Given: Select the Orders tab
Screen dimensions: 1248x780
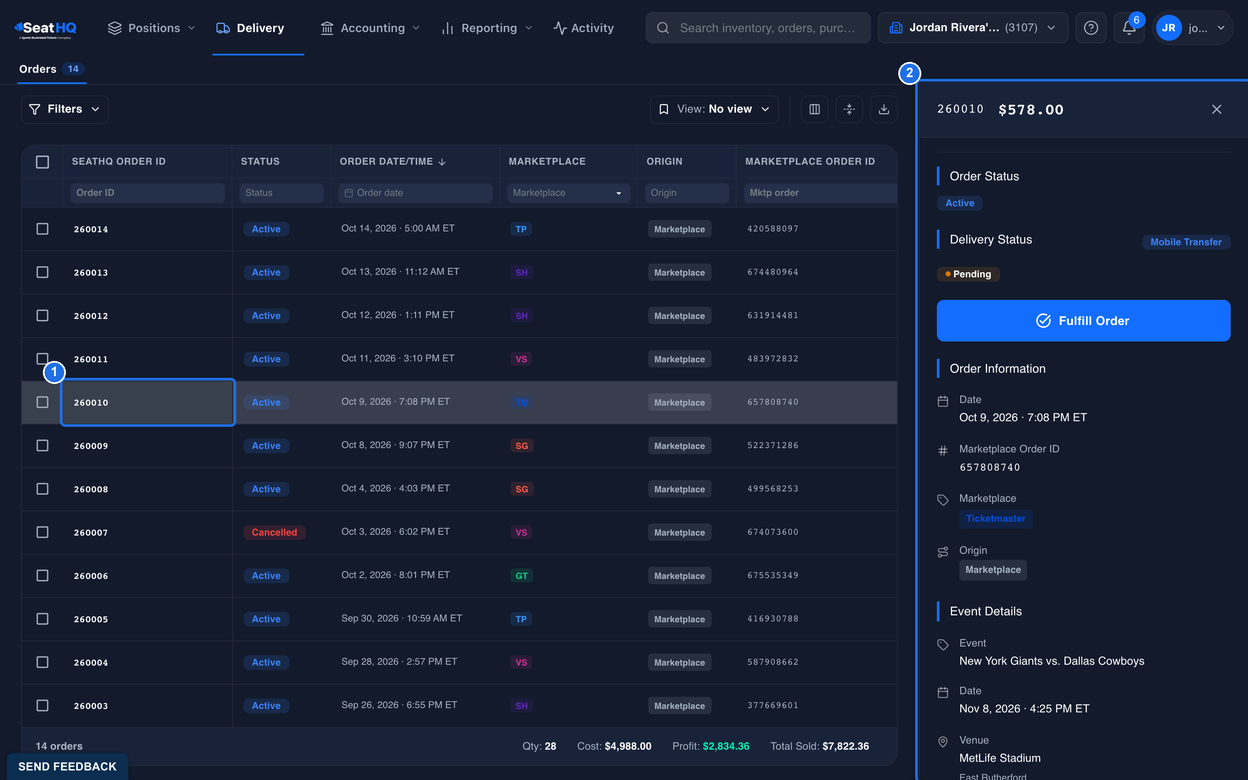Looking at the screenshot, I should point(51,69).
